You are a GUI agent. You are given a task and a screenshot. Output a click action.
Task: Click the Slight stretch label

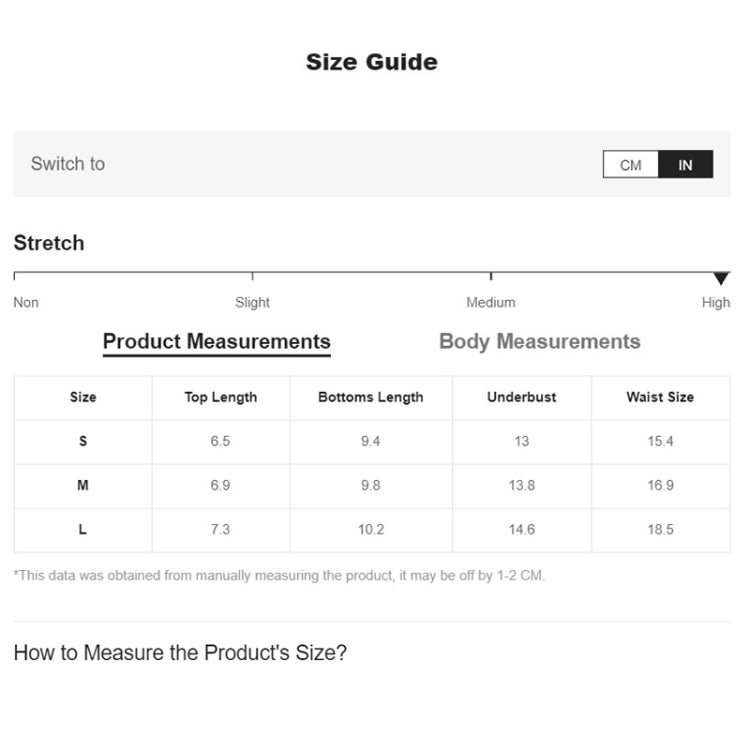pos(252,303)
